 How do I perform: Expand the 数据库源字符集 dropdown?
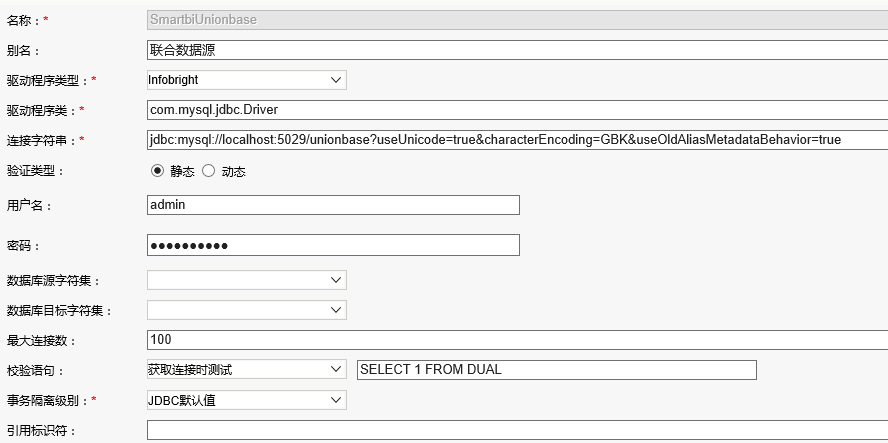click(247, 280)
